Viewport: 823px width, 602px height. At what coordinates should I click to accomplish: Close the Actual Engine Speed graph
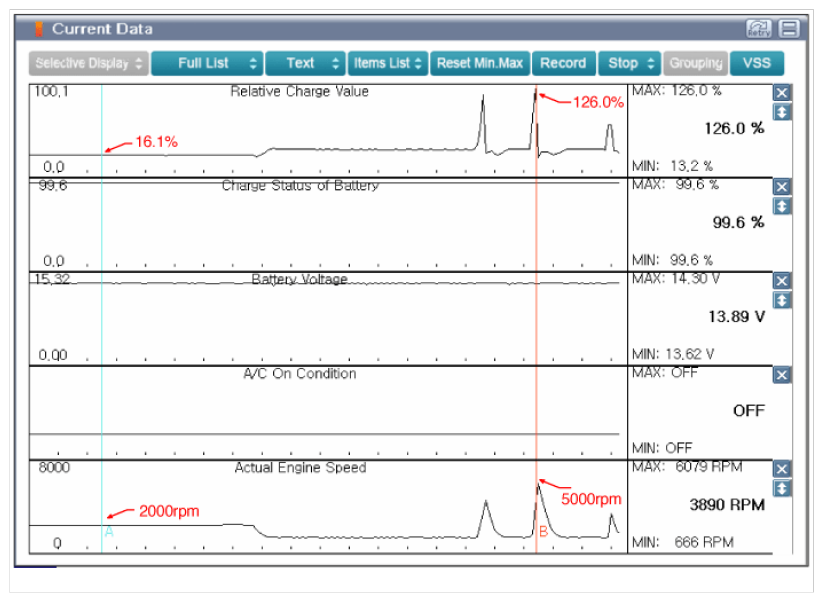point(782,469)
